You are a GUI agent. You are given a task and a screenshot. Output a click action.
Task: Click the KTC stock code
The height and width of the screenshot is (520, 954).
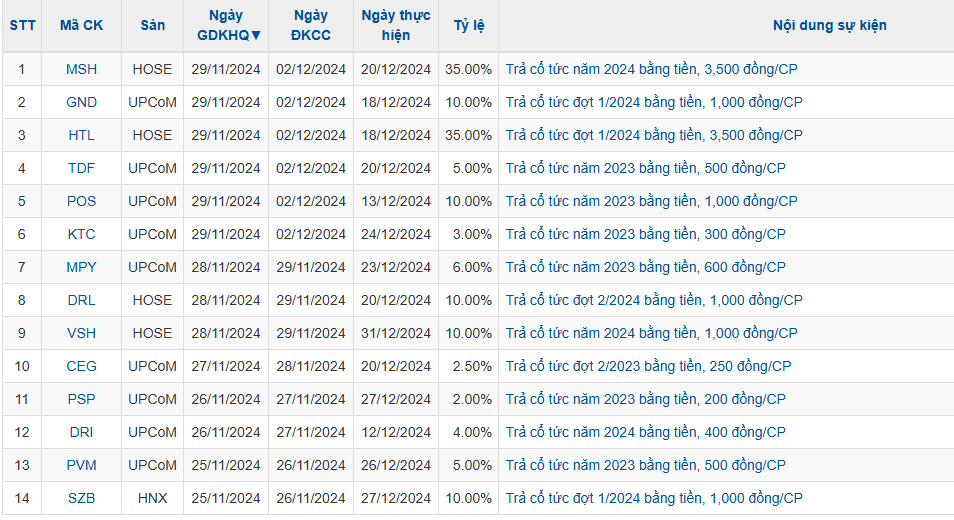coord(82,234)
